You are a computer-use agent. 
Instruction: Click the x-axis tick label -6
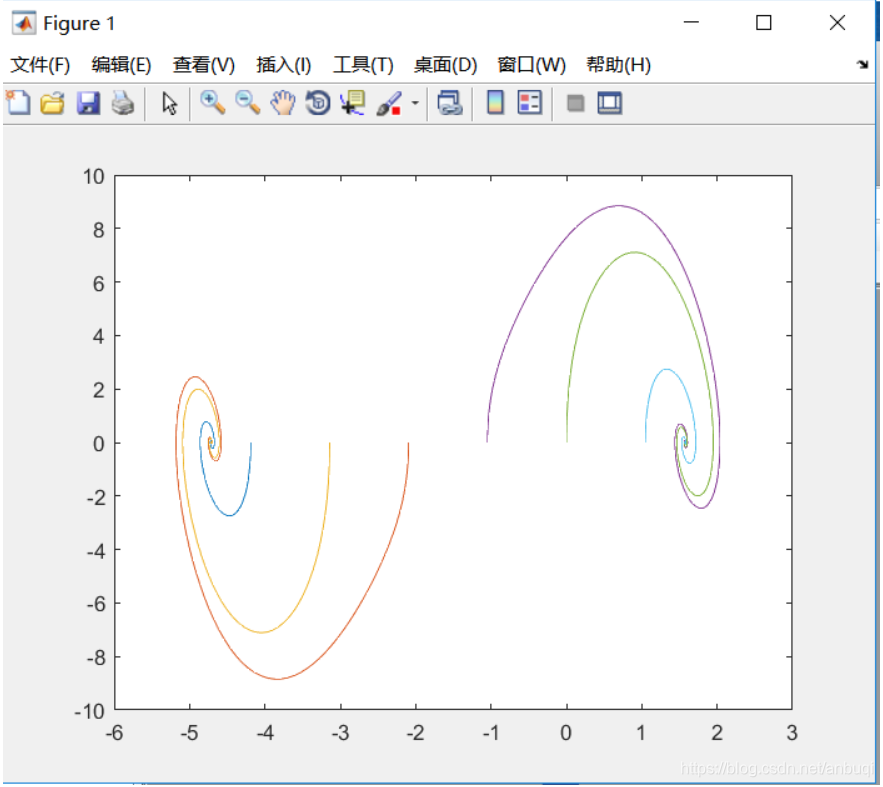click(x=114, y=733)
